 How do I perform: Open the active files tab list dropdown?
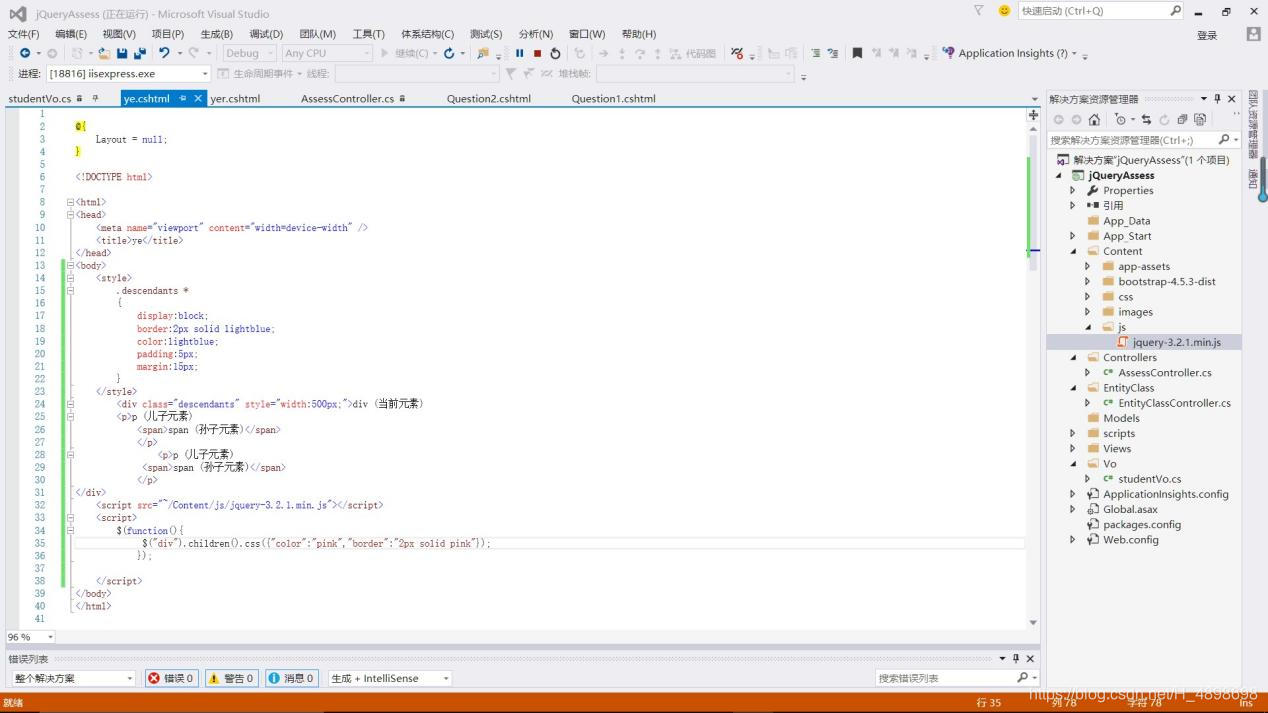coord(1034,99)
